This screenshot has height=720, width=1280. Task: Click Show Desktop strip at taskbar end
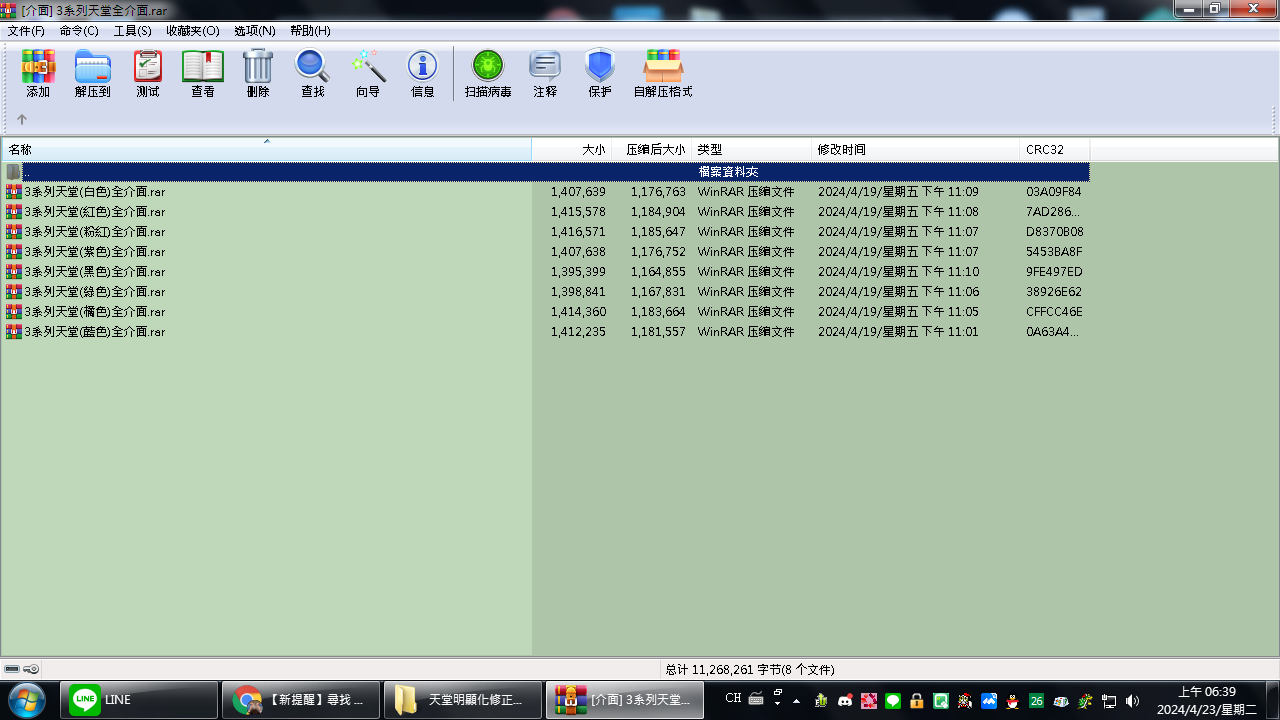tap(1272, 700)
